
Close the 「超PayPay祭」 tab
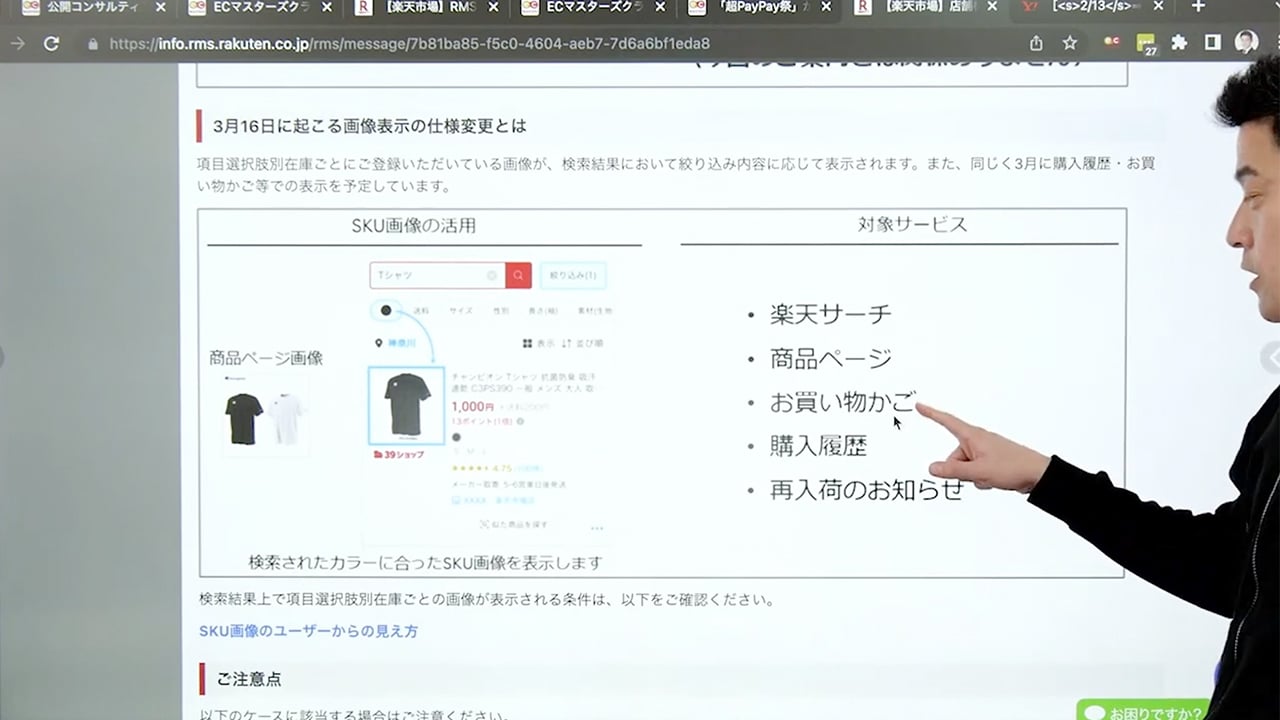tap(827, 7)
